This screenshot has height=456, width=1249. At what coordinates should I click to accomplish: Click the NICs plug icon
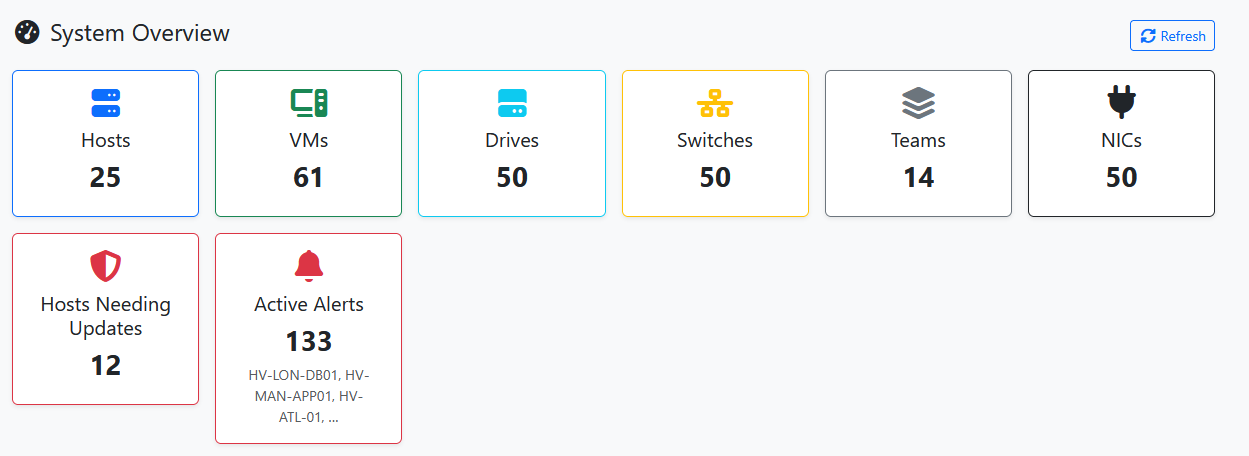pos(1121,102)
